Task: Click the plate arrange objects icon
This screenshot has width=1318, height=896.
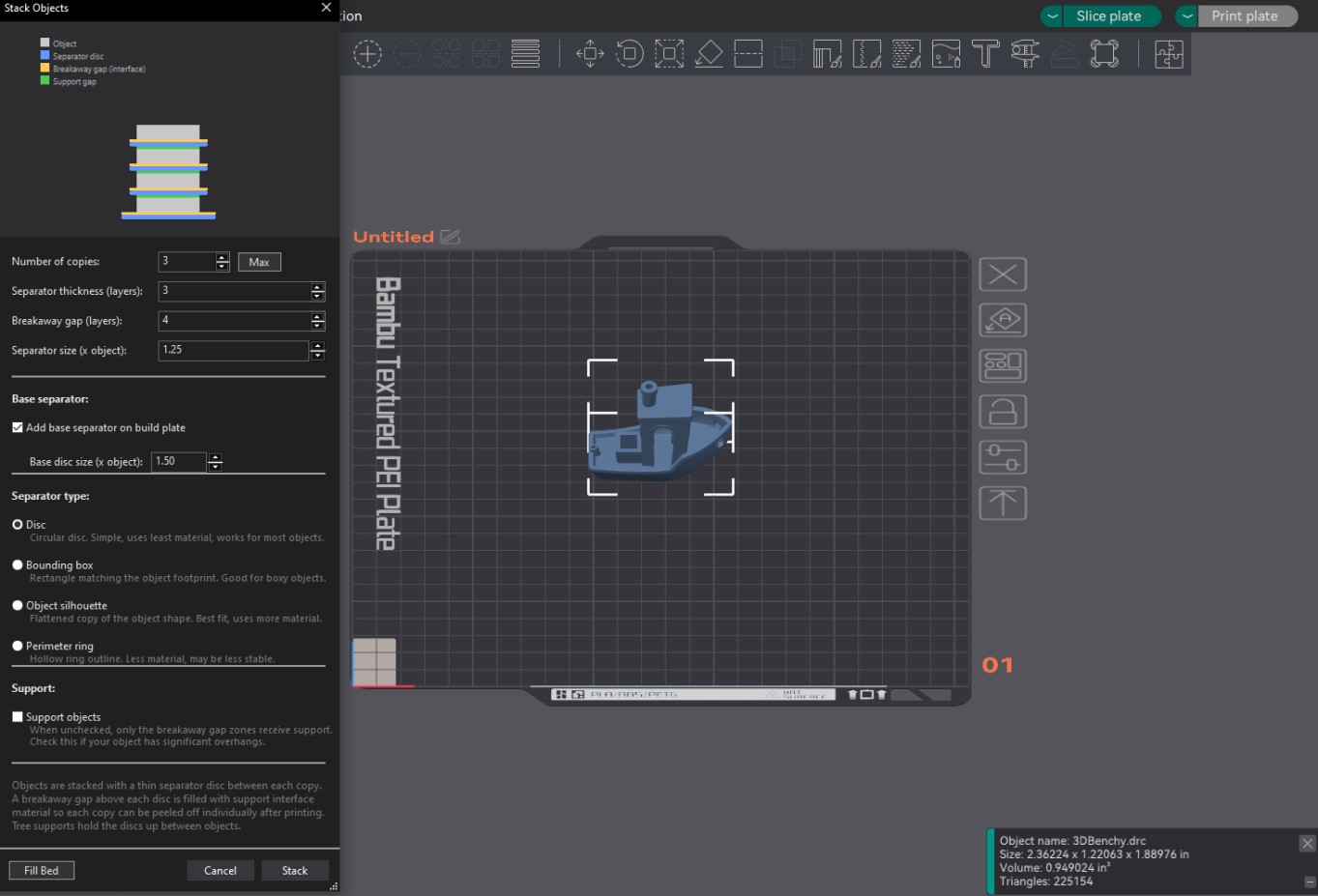Action: tap(1003, 365)
